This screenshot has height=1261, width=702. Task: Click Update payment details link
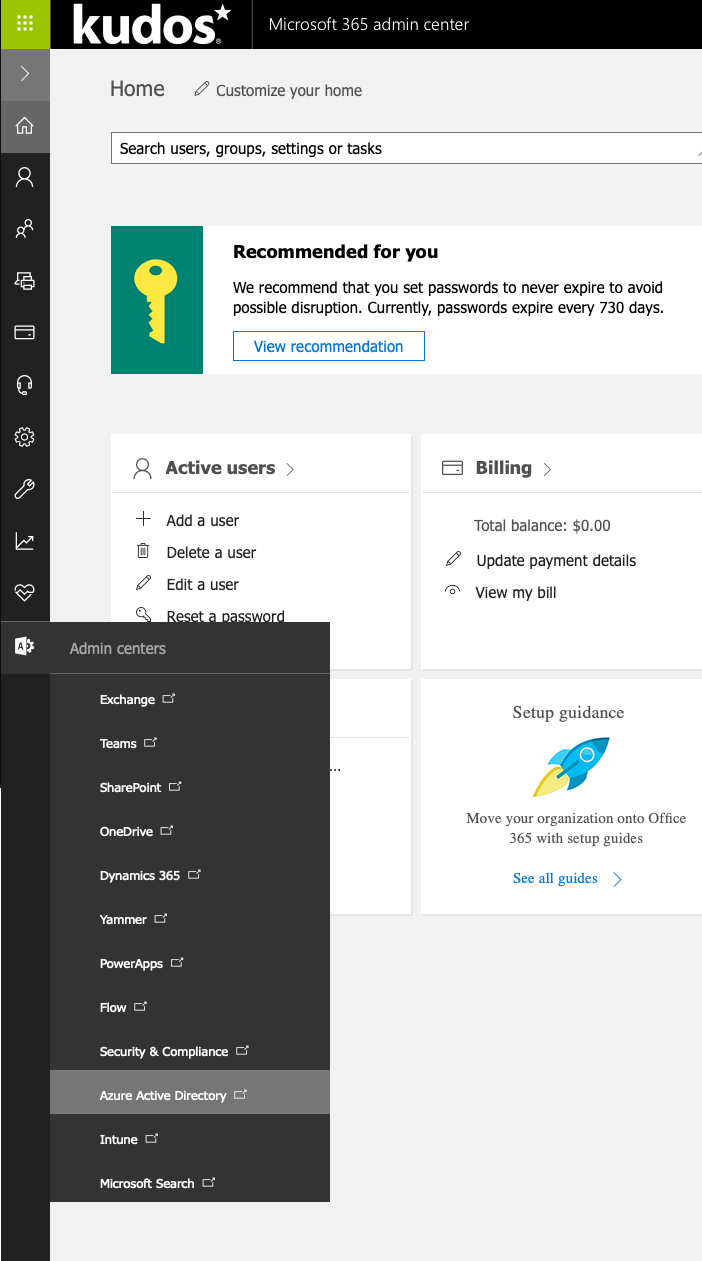coord(556,560)
